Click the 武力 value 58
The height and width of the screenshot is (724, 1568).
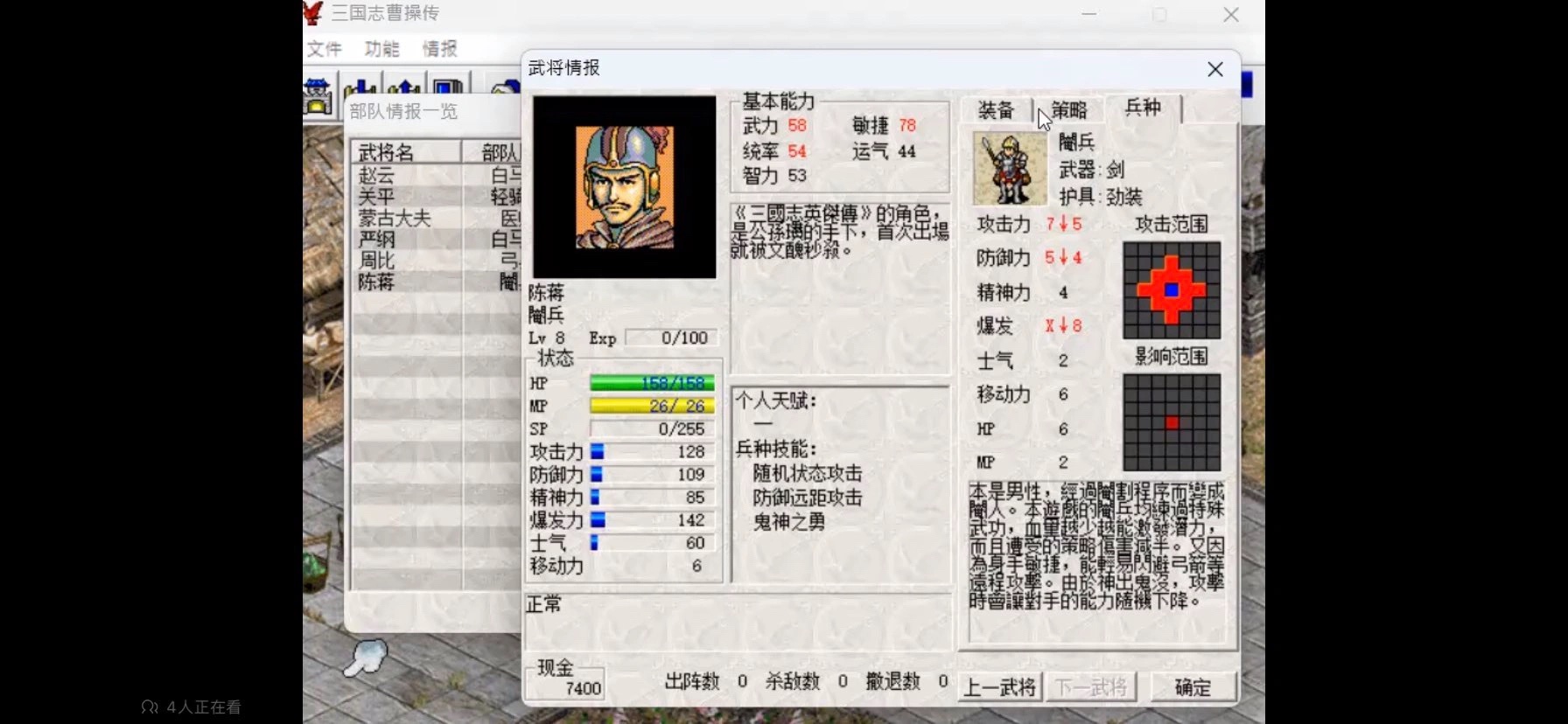click(x=797, y=126)
